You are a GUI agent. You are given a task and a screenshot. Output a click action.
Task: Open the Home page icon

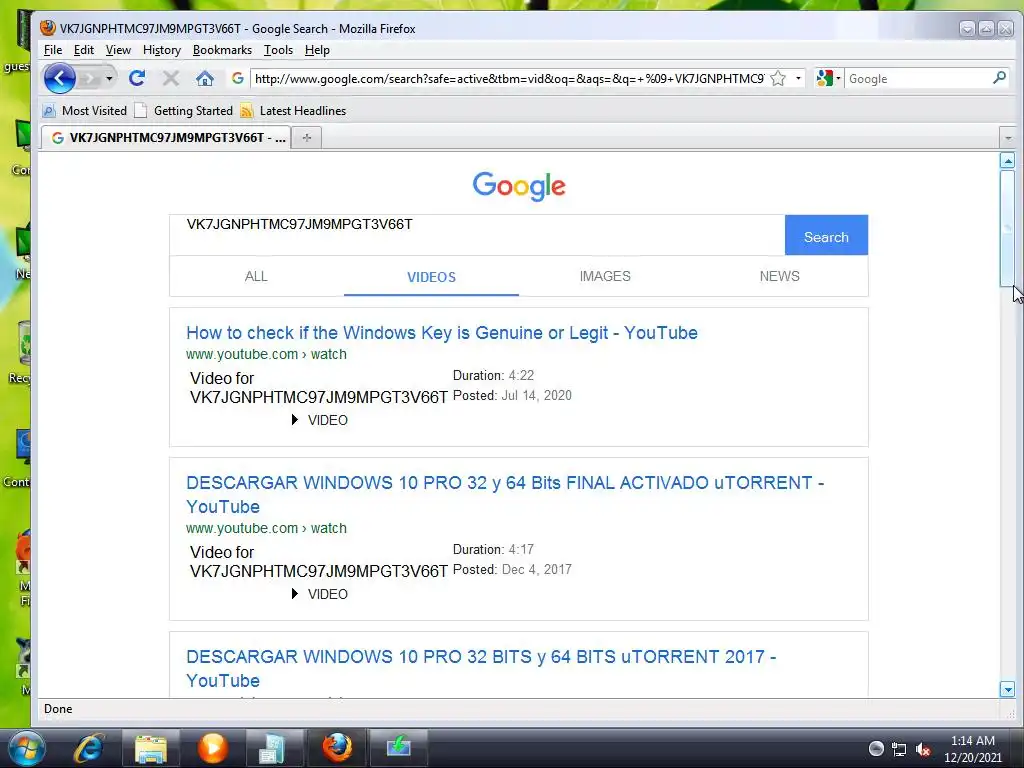(x=205, y=79)
